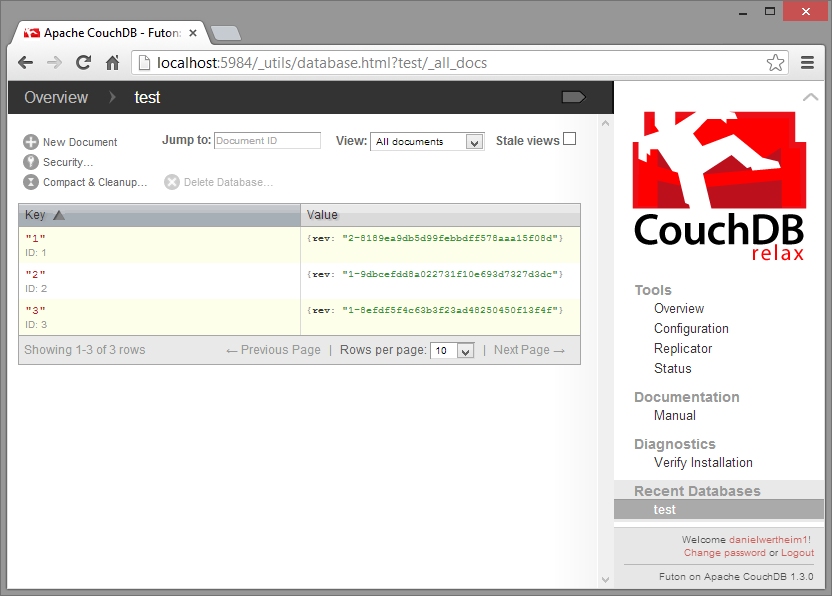Open the Security settings icon
The image size is (832, 596).
click(31, 162)
